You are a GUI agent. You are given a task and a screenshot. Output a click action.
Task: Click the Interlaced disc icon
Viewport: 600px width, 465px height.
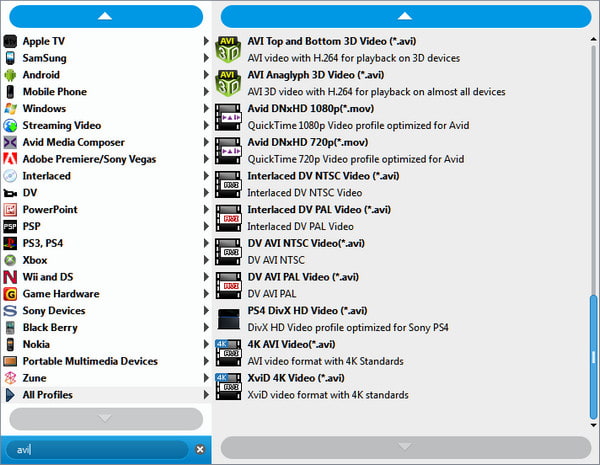click(x=10, y=176)
